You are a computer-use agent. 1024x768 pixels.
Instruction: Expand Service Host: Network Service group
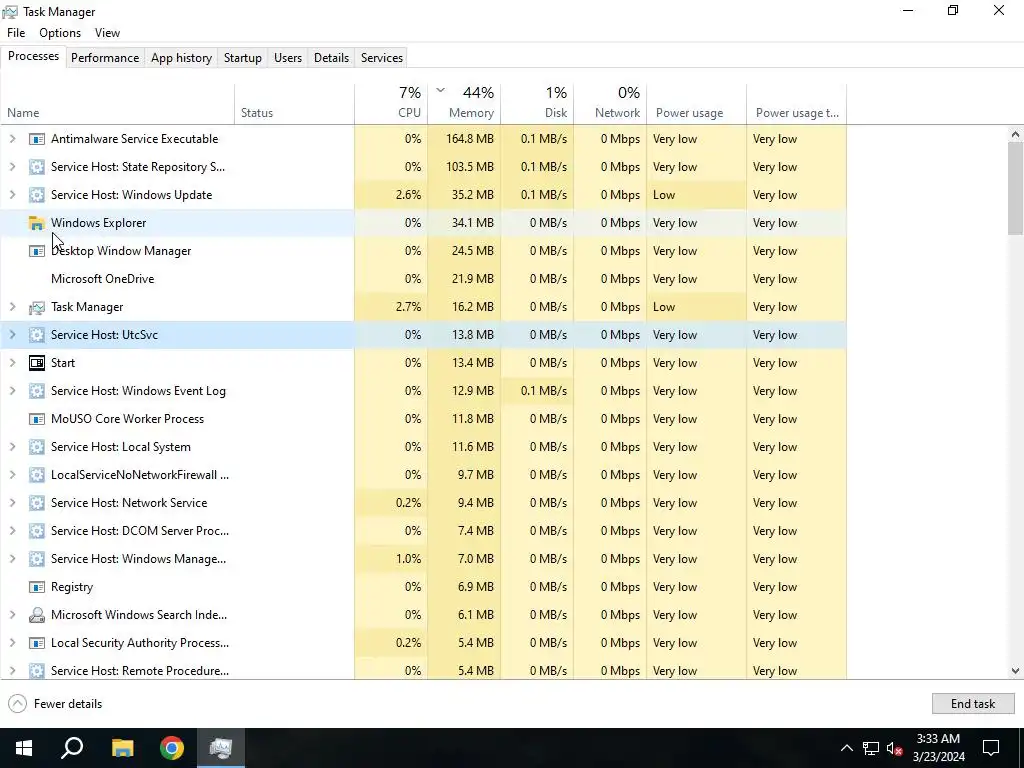pos(12,503)
